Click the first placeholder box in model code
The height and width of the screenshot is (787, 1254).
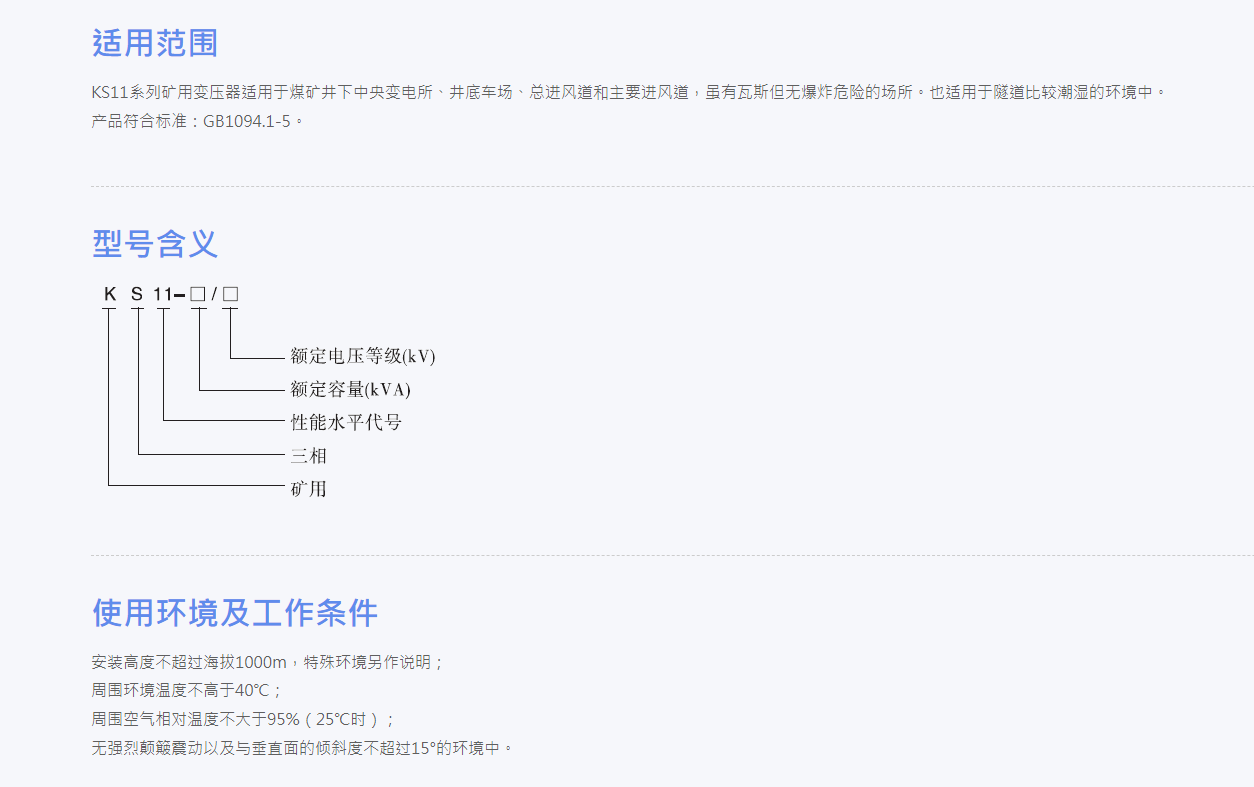point(198,294)
